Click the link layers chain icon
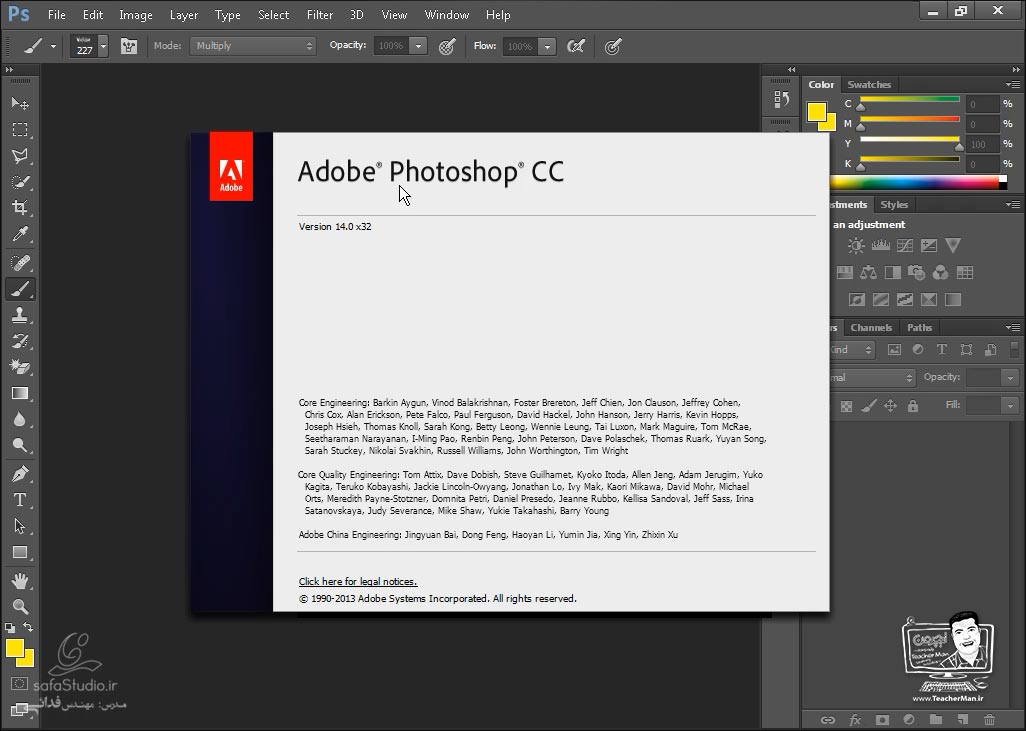Viewport: 1026px width, 731px height. pyautogui.click(x=828, y=720)
